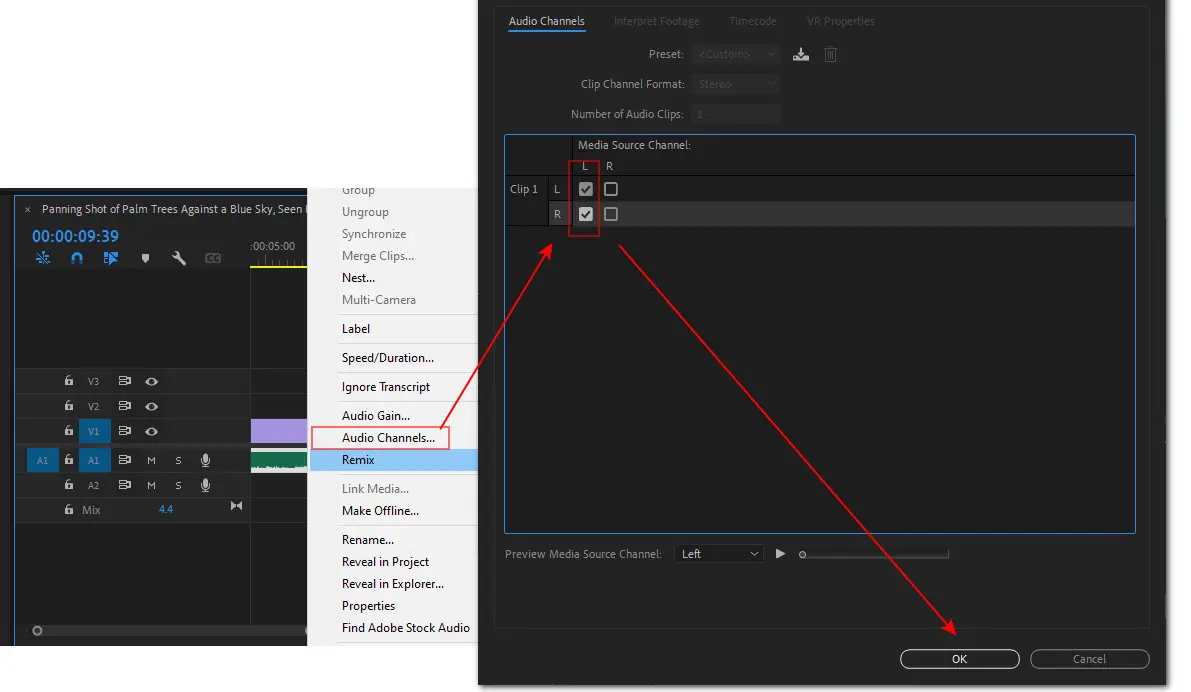Mute audio track A2

click(151, 485)
